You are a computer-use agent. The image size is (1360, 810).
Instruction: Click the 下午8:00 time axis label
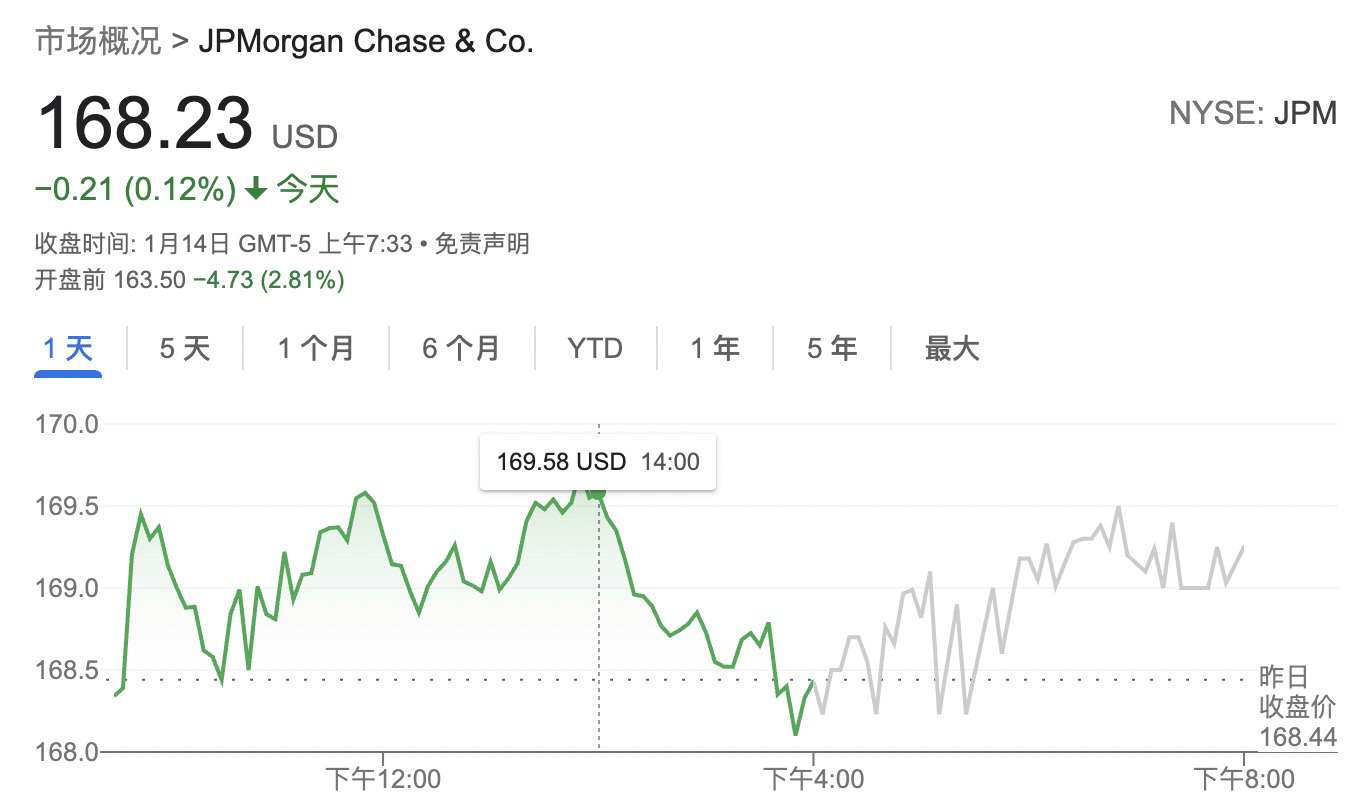coord(1244,779)
